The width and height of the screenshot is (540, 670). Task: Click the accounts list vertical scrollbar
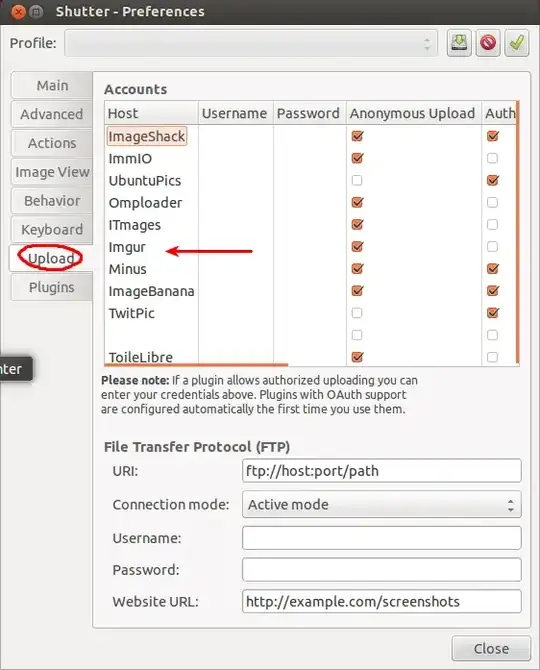click(518, 232)
